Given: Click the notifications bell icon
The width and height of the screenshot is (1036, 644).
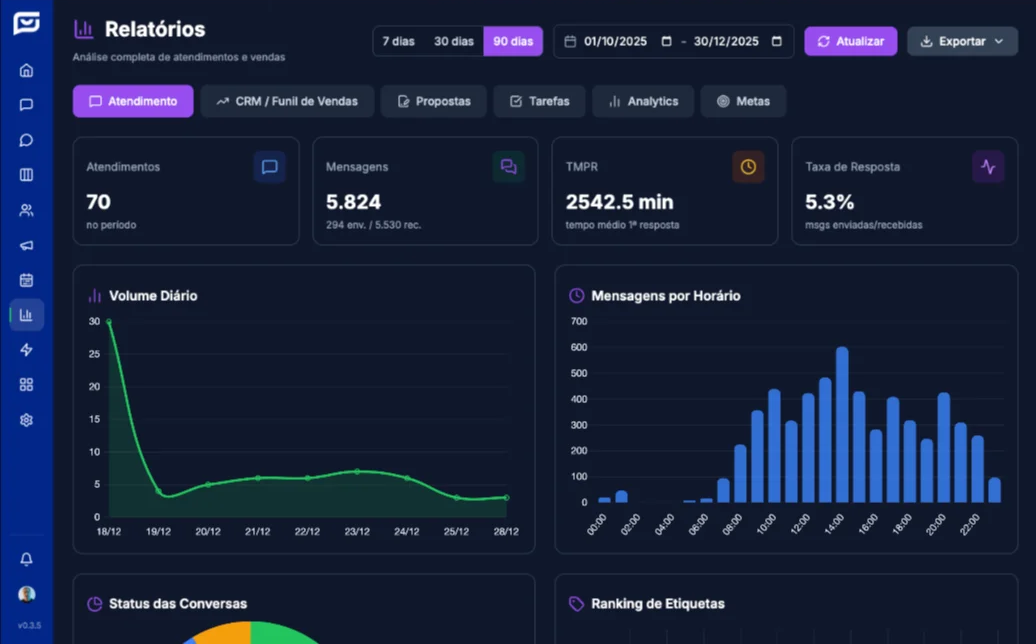Looking at the screenshot, I should tap(26, 559).
